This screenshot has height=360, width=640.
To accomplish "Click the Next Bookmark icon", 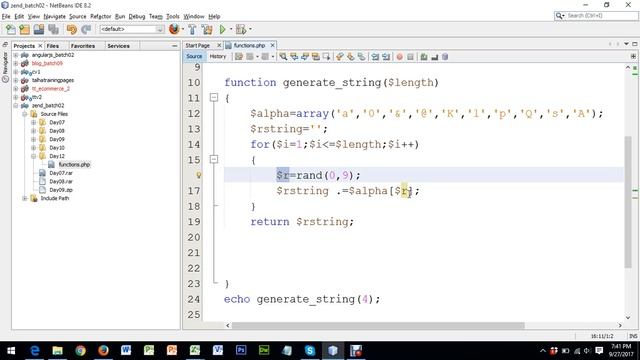I will [x=351, y=57].
